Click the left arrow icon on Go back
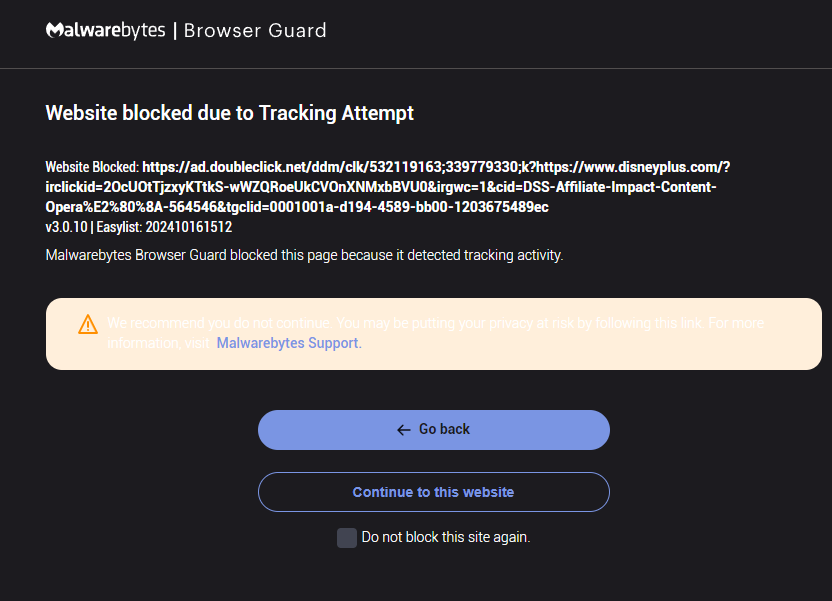 404,430
